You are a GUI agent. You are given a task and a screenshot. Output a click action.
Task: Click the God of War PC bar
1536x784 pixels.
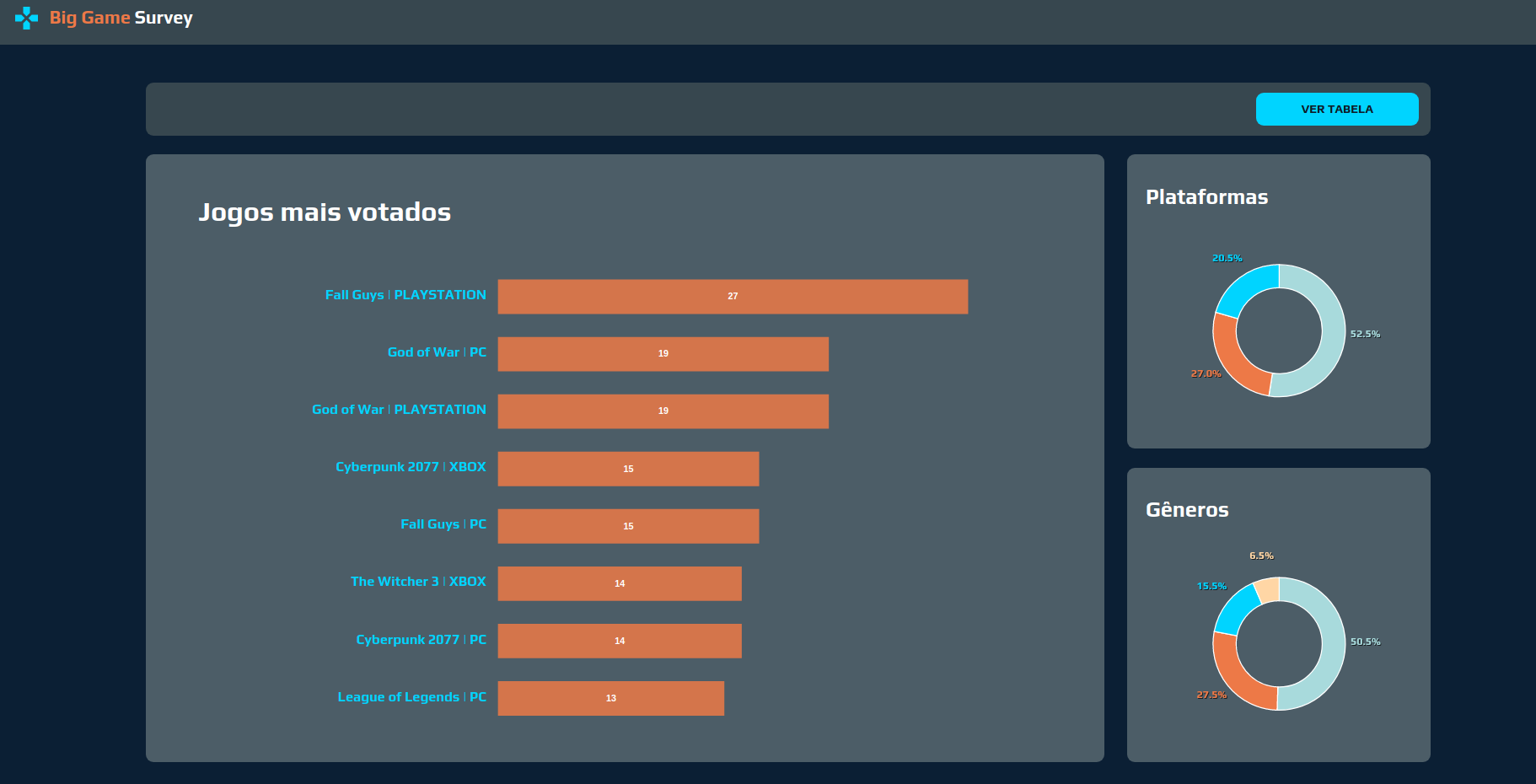click(x=663, y=353)
